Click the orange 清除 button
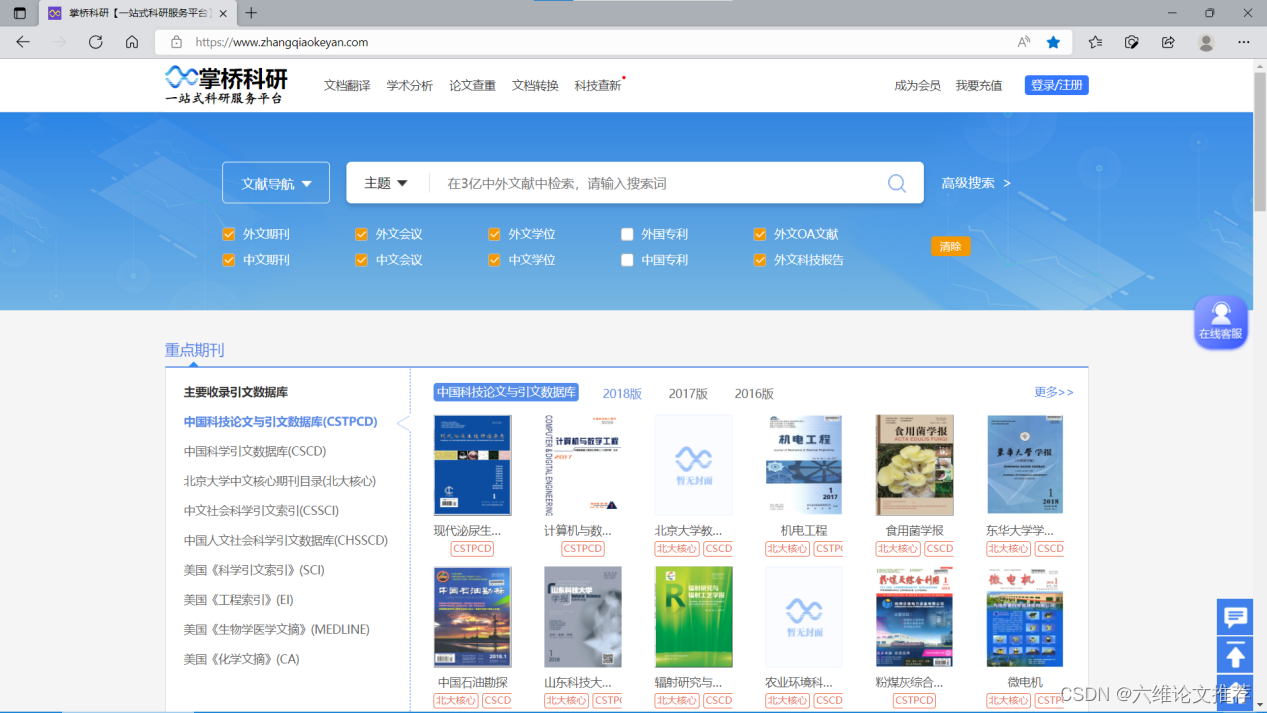Viewport: 1267px width, 713px height. click(950, 246)
